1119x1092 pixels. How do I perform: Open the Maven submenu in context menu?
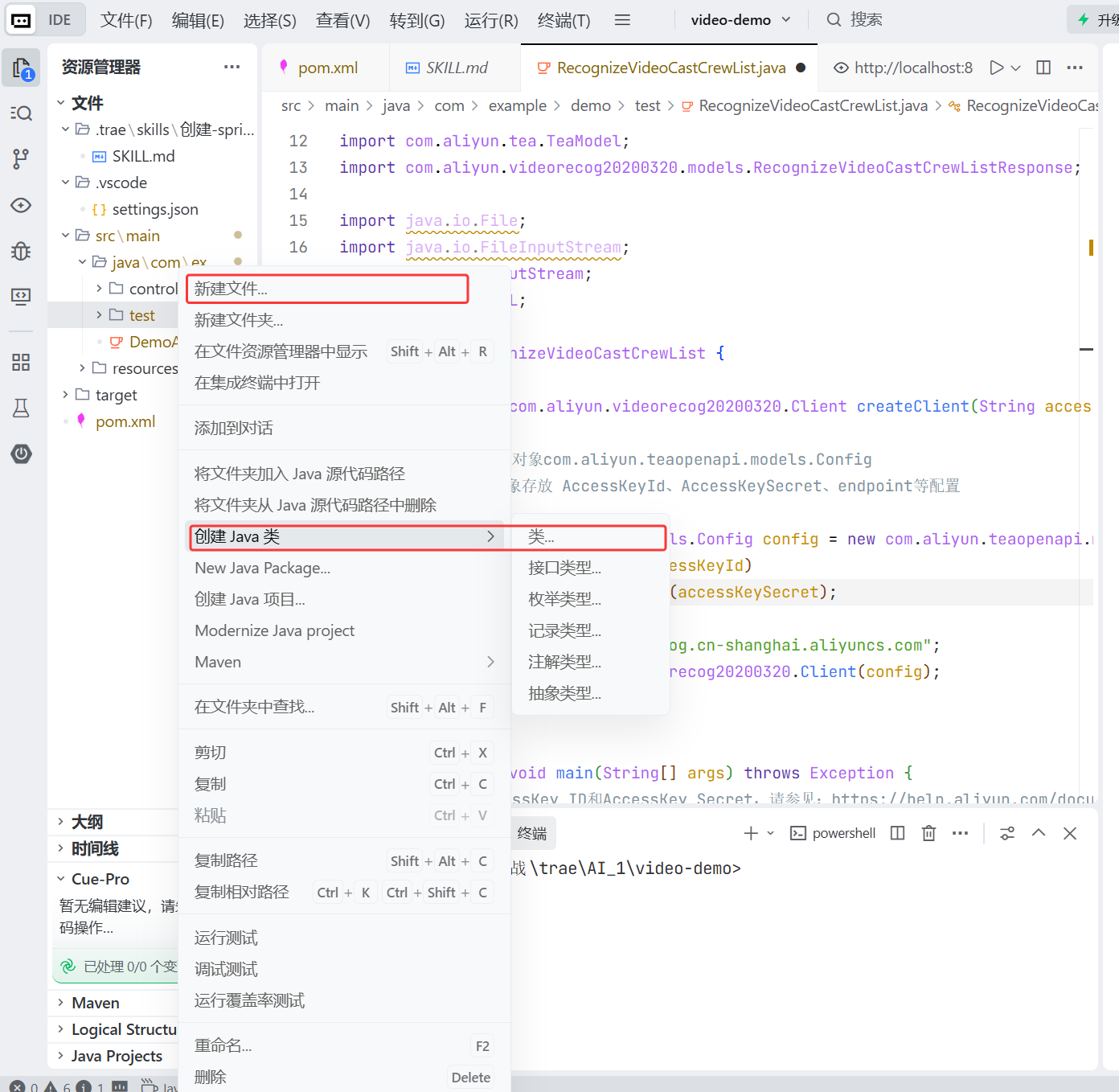(344, 662)
